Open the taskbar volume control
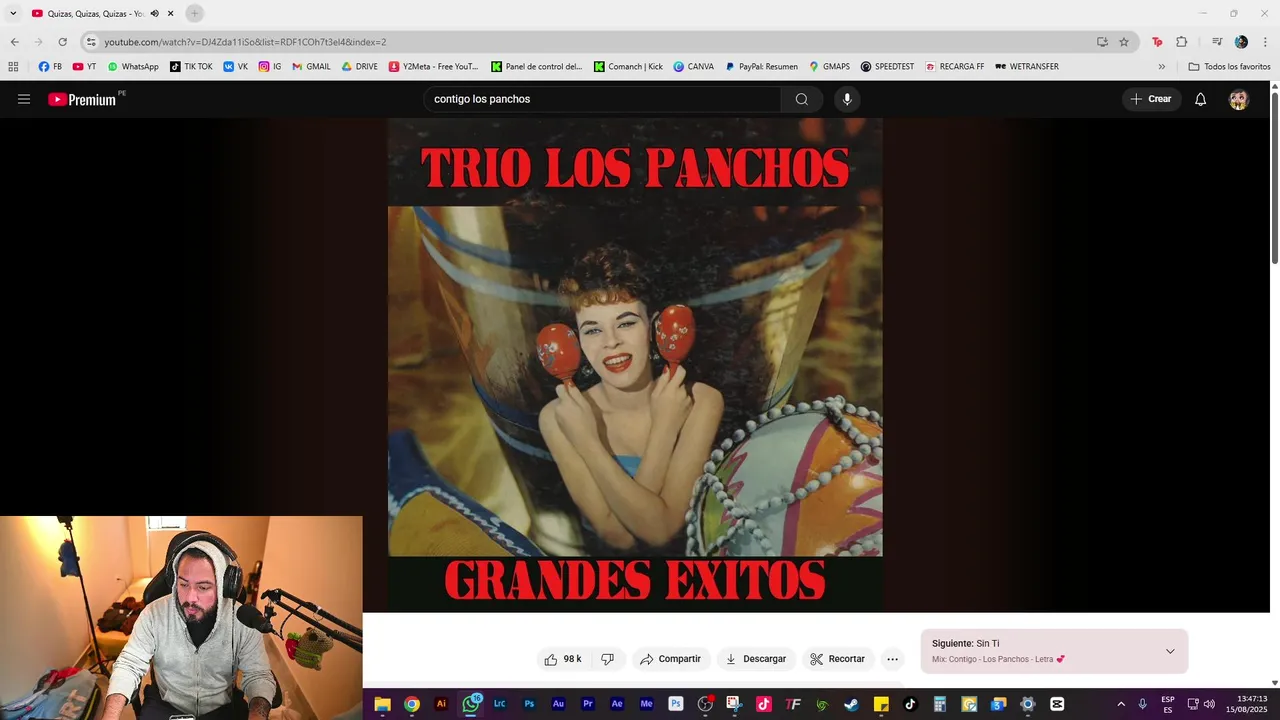 (x=1209, y=704)
